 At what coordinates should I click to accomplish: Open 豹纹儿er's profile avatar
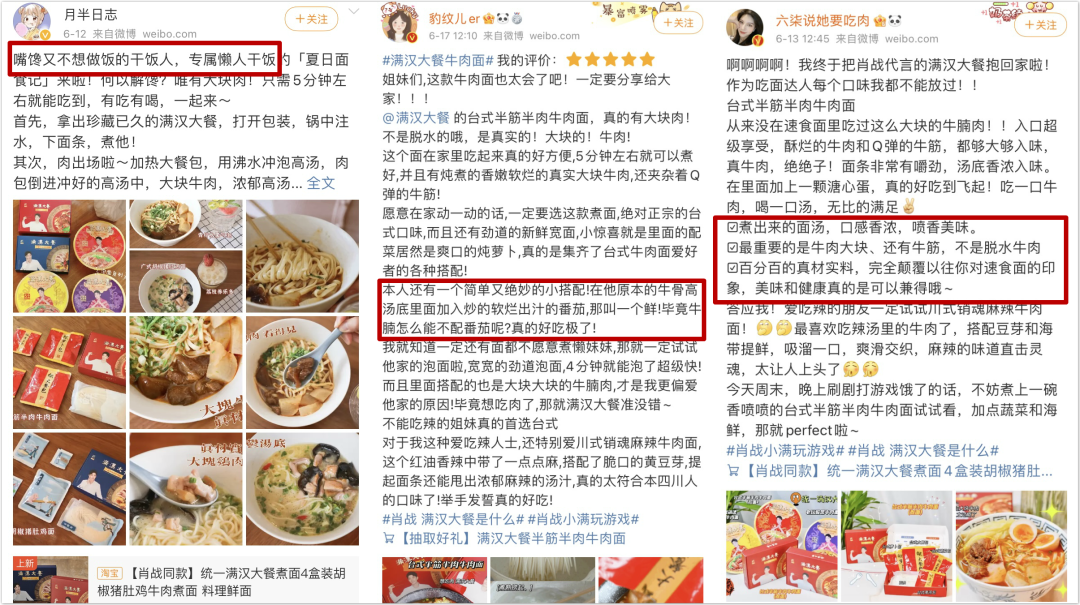(401, 24)
